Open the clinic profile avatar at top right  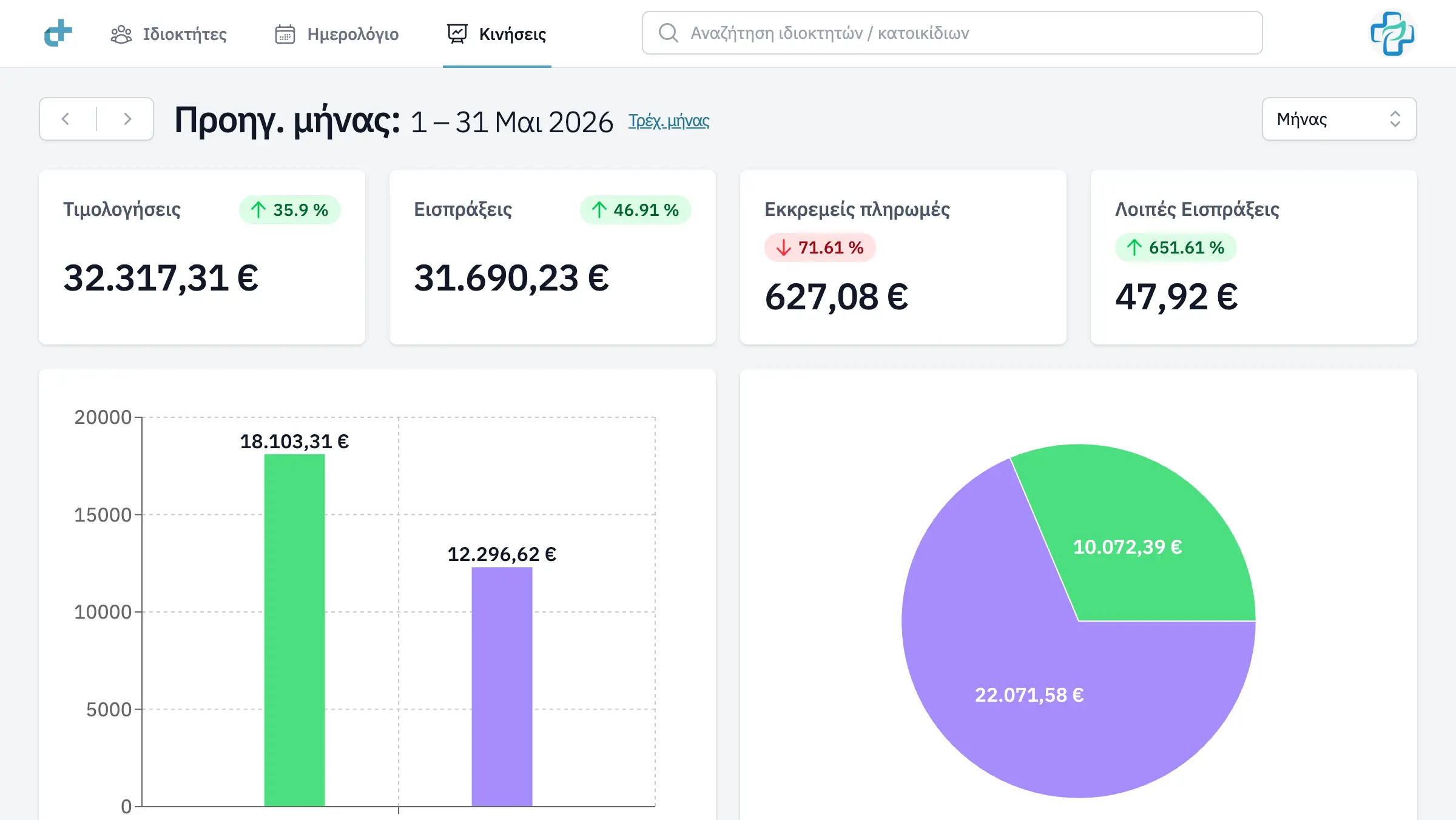pos(1392,33)
